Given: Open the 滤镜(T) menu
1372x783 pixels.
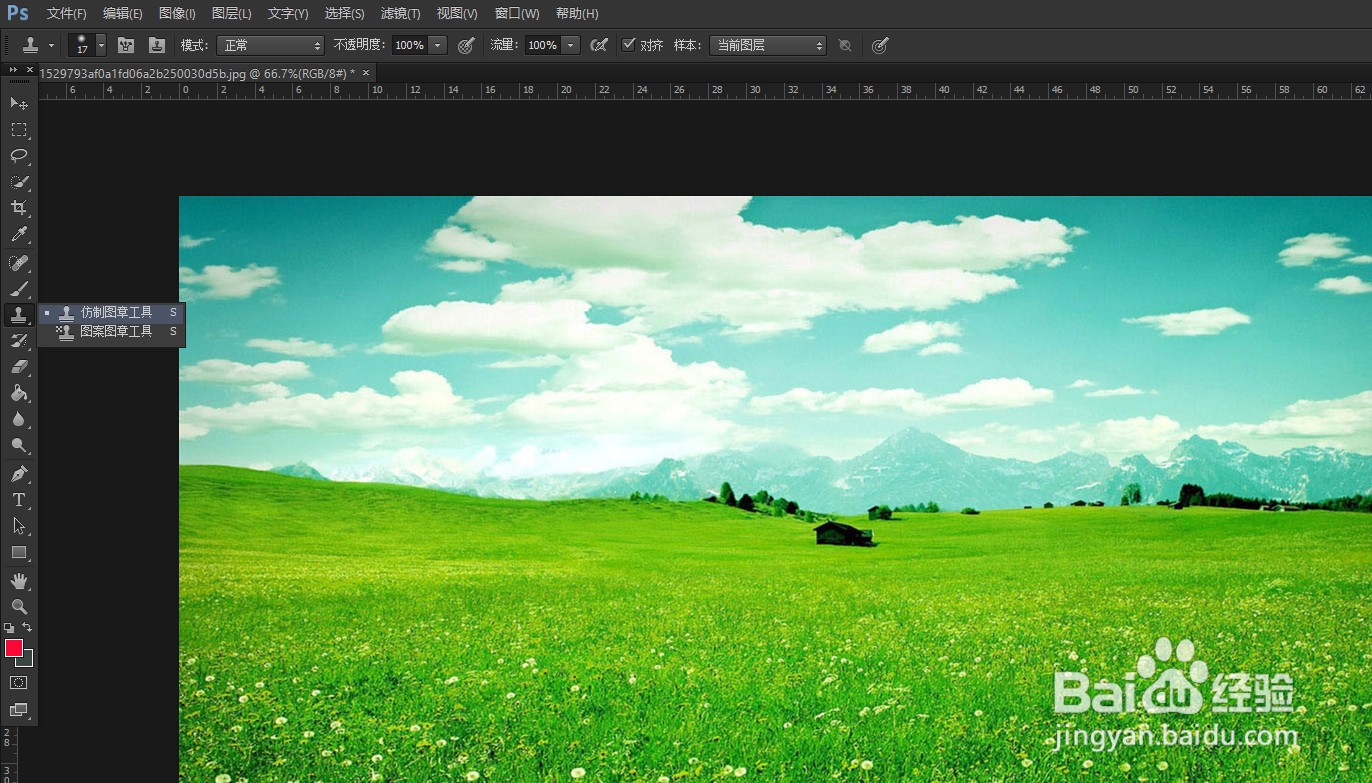Looking at the screenshot, I should click(401, 14).
